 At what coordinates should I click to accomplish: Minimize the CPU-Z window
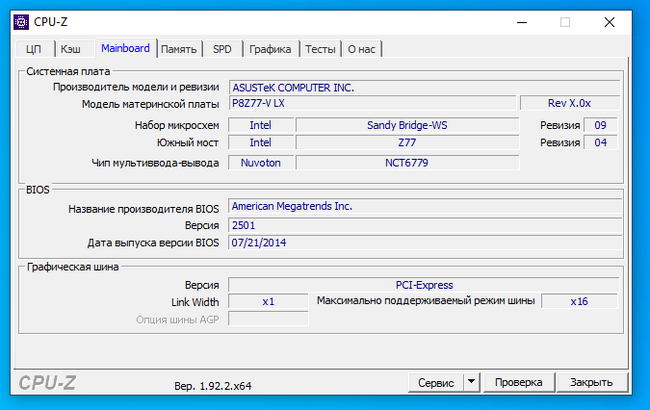[518, 21]
